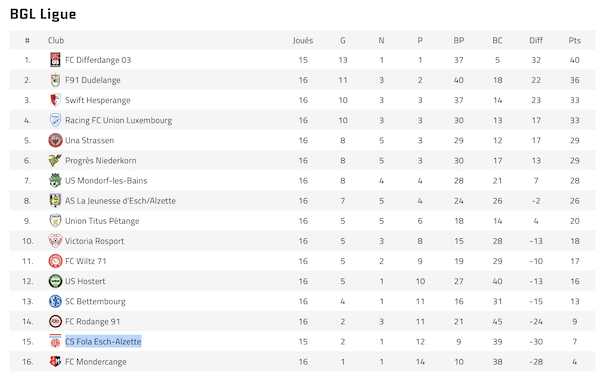Screen dimensions: 600x378
Task: Click the US Mondorf-les-Bains green crest
Action: tap(55, 181)
